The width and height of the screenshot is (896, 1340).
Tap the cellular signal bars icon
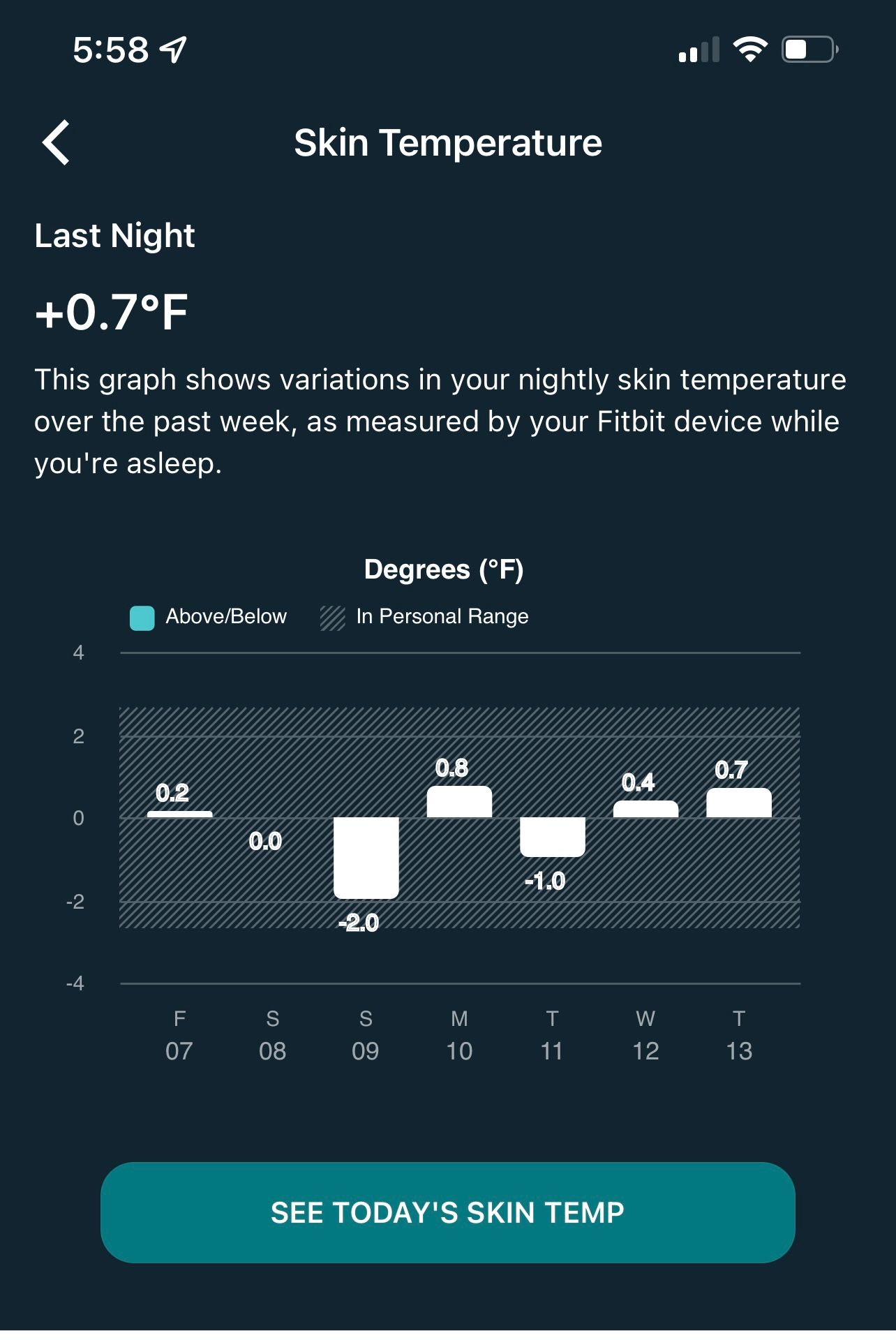698,50
